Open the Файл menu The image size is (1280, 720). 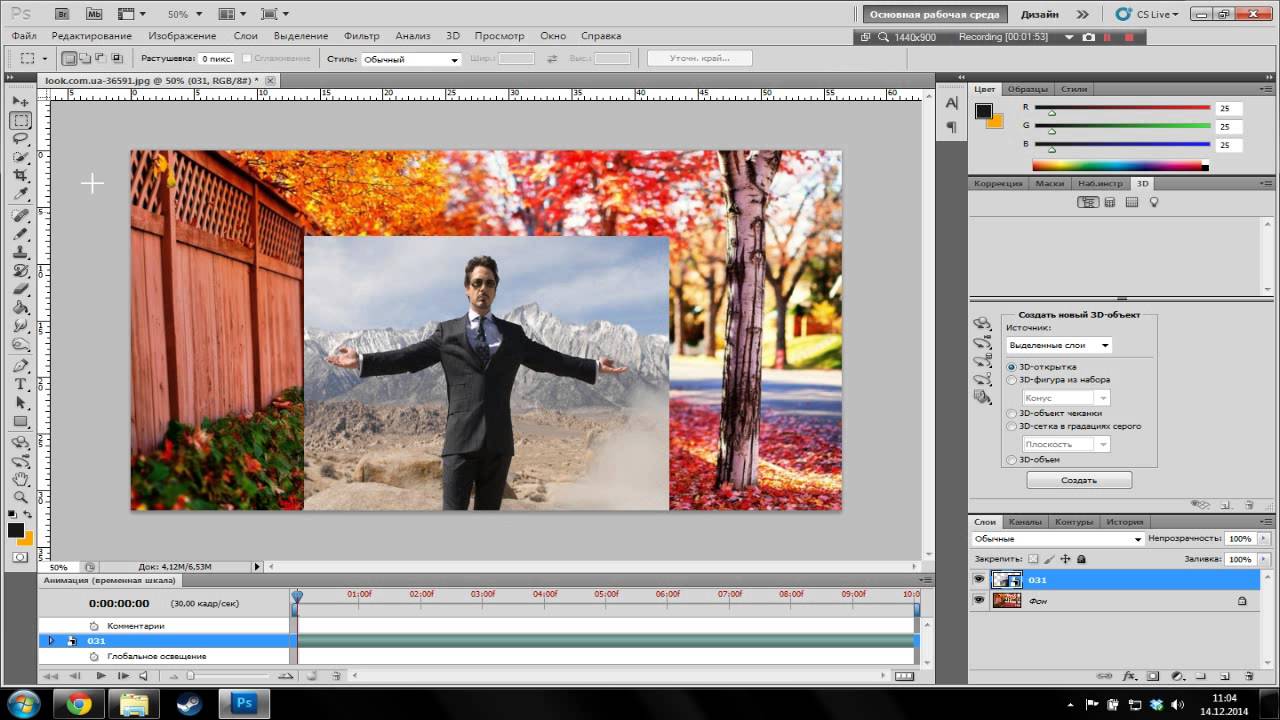tap(24, 36)
